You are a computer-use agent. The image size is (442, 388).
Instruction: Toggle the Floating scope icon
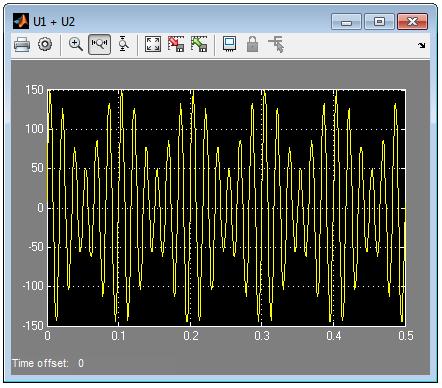pyautogui.click(x=229, y=44)
